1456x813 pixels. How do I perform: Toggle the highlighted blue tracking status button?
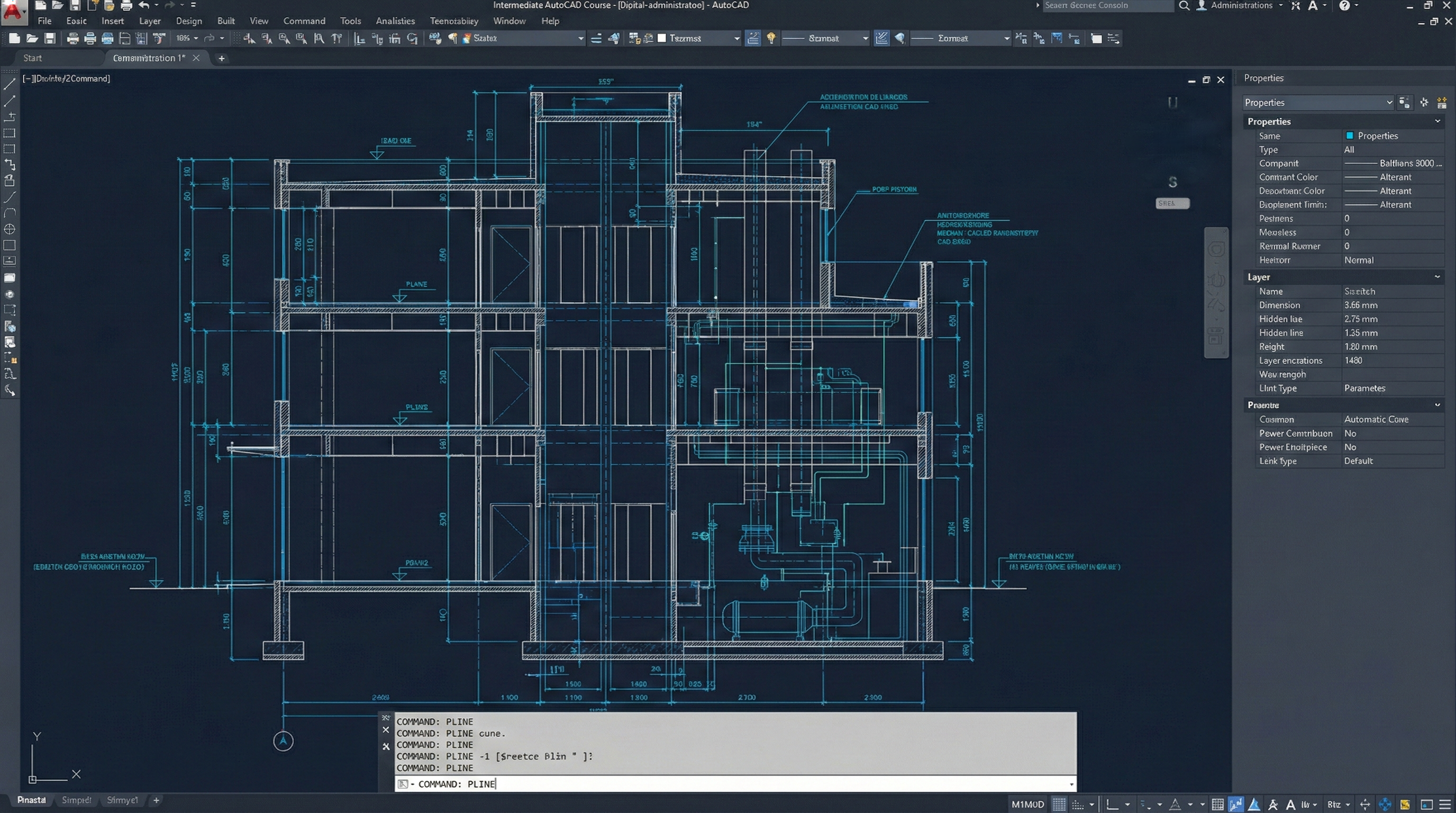coord(1235,804)
